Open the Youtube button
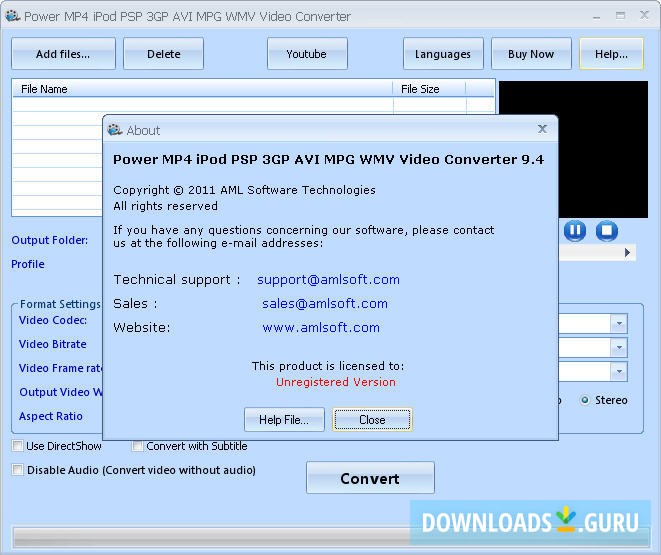Image resolution: width=661 pixels, height=555 pixels. tap(307, 54)
